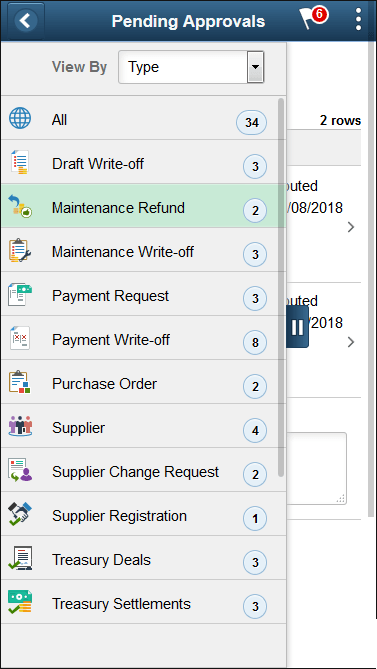The image size is (377, 669).
Task: Click the Payment Request icon
Action: [x=20, y=294]
